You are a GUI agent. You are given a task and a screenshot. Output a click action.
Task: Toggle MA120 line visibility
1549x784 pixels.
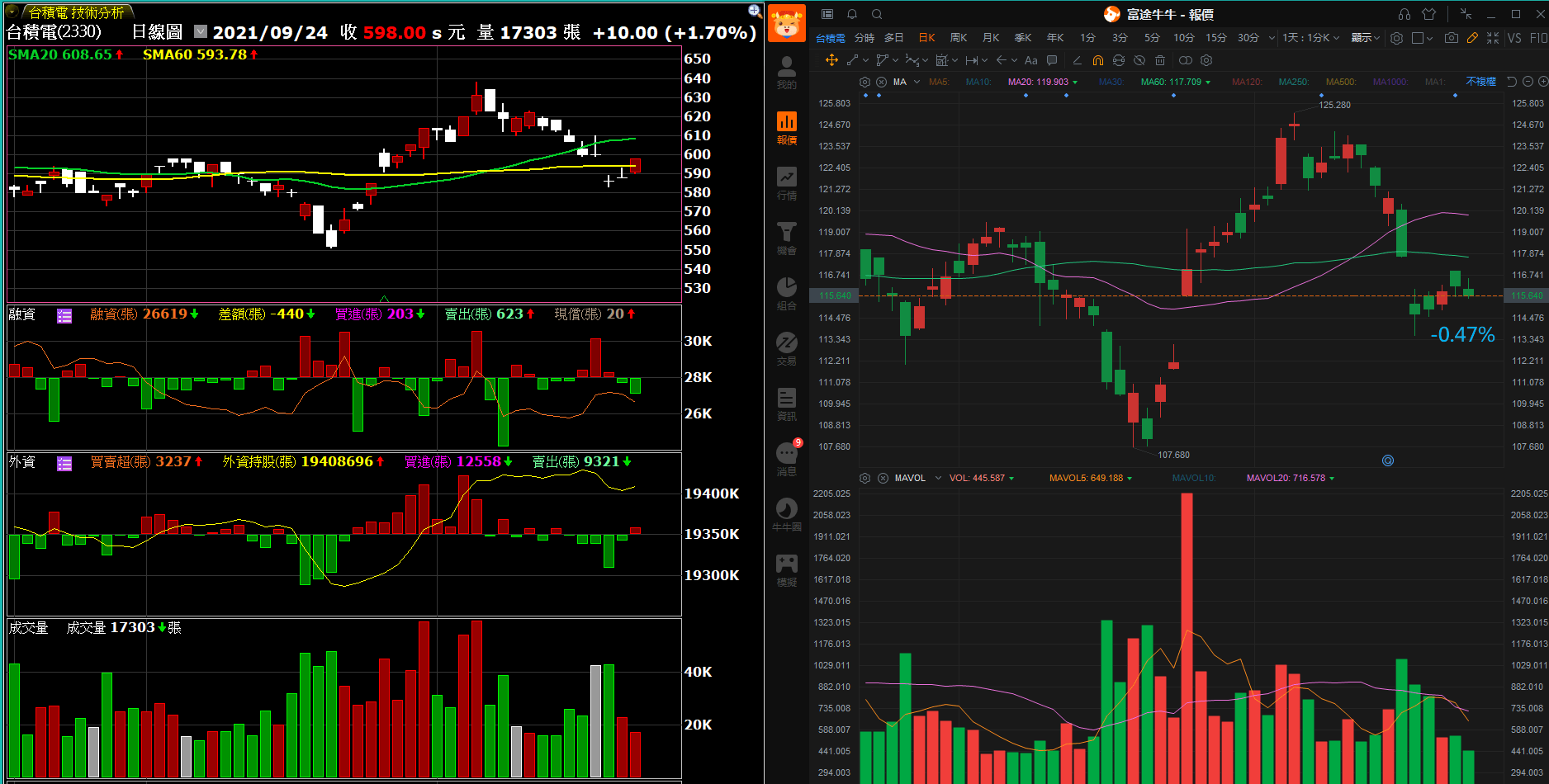[1247, 82]
